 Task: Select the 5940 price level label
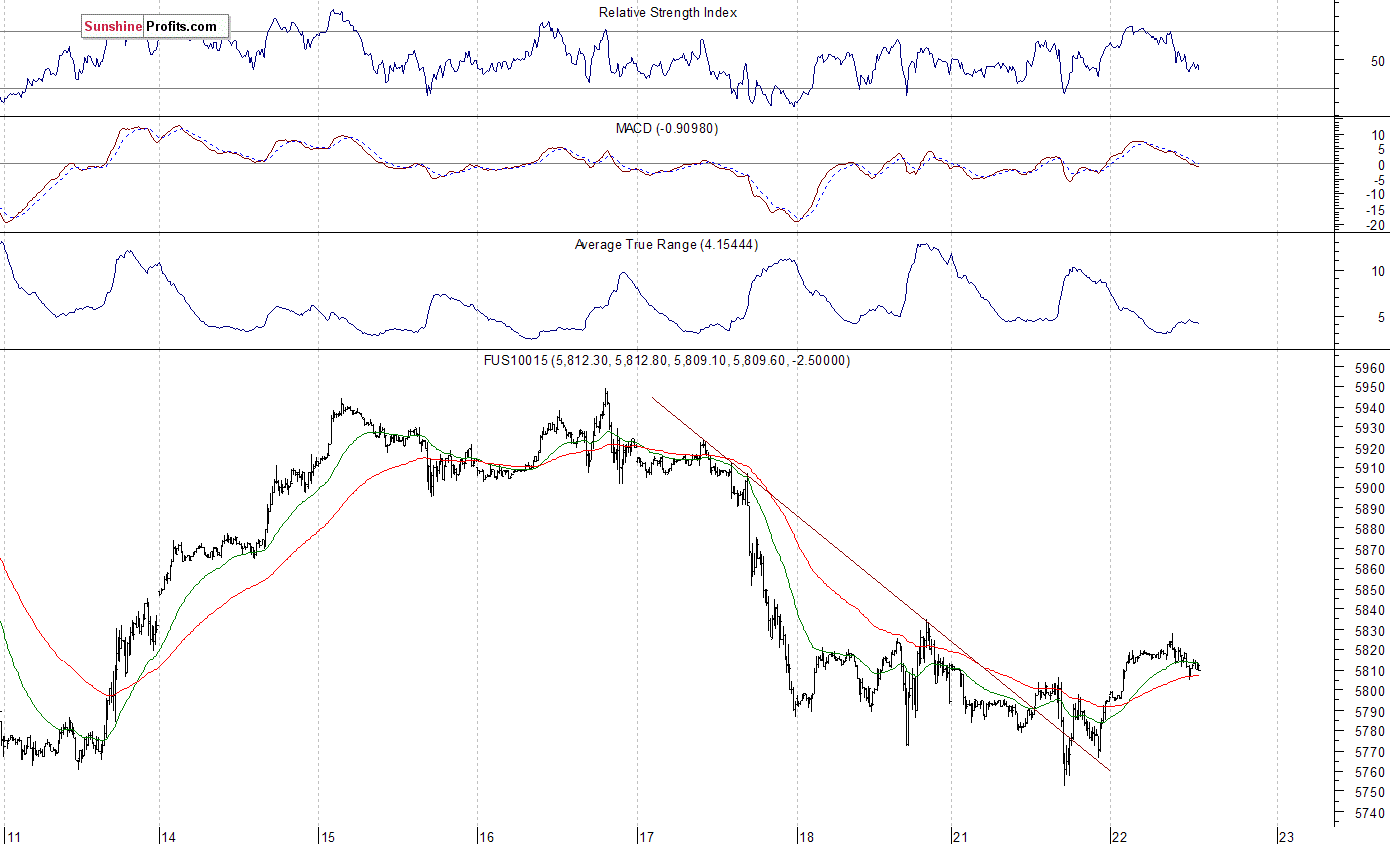tap(1370, 408)
